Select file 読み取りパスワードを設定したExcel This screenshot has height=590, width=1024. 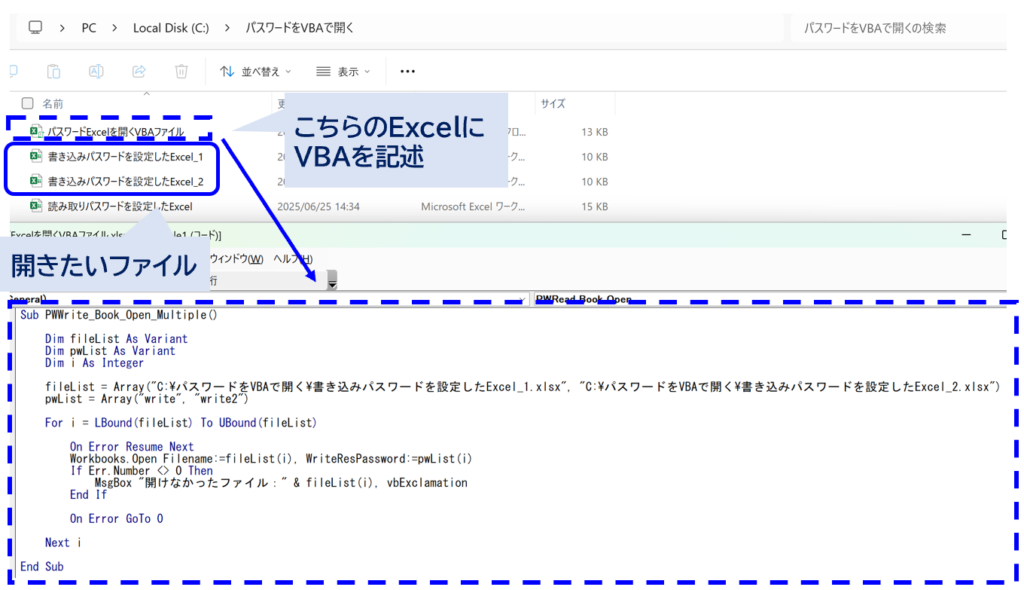120,206
